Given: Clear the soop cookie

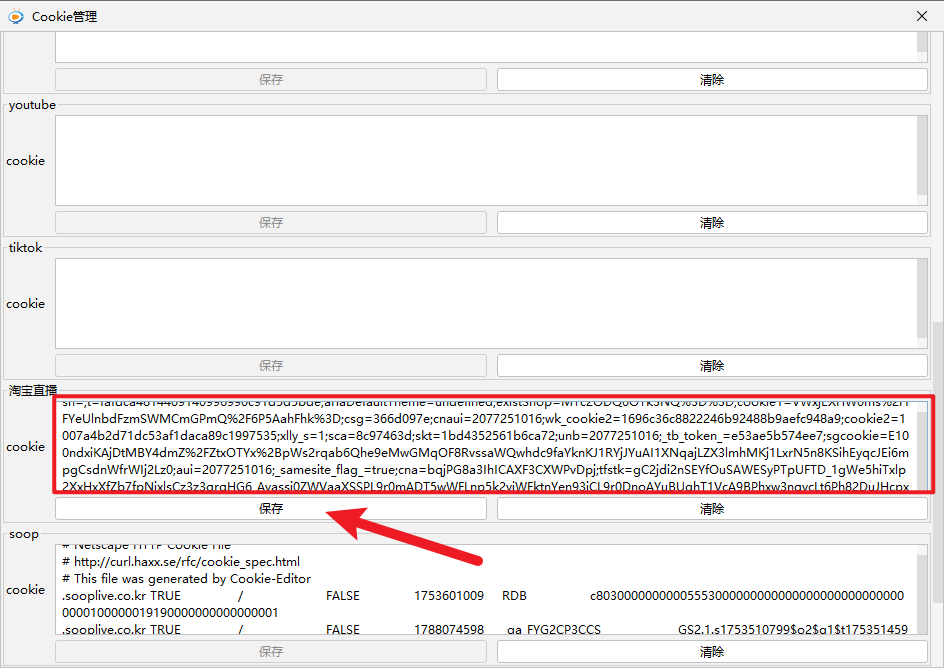Looking at the screenshot, I should coord(712,651).
